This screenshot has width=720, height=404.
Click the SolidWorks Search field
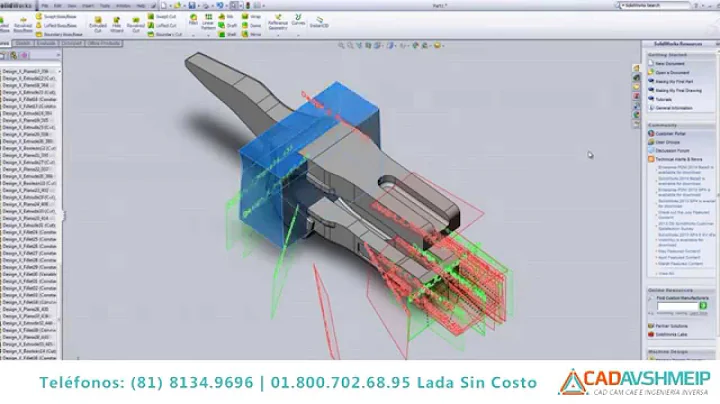655,6
